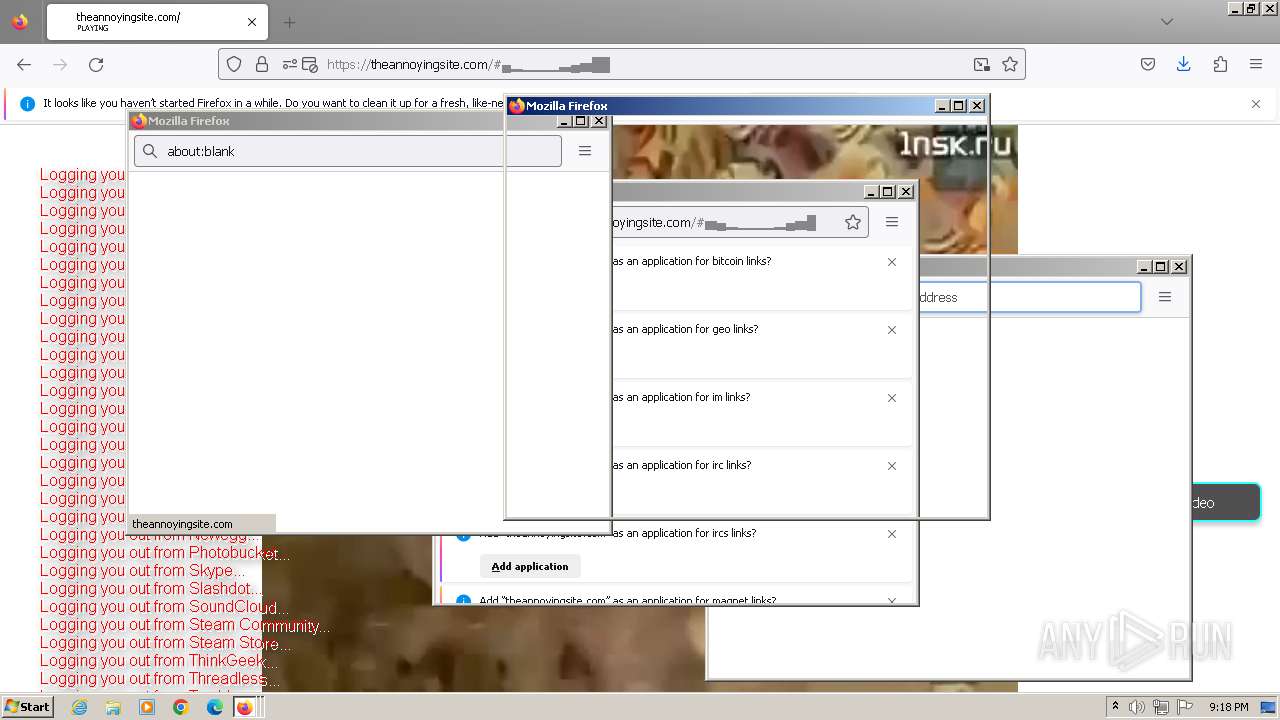Click the Add application button
1280x720 pixels.
(530, 566)
